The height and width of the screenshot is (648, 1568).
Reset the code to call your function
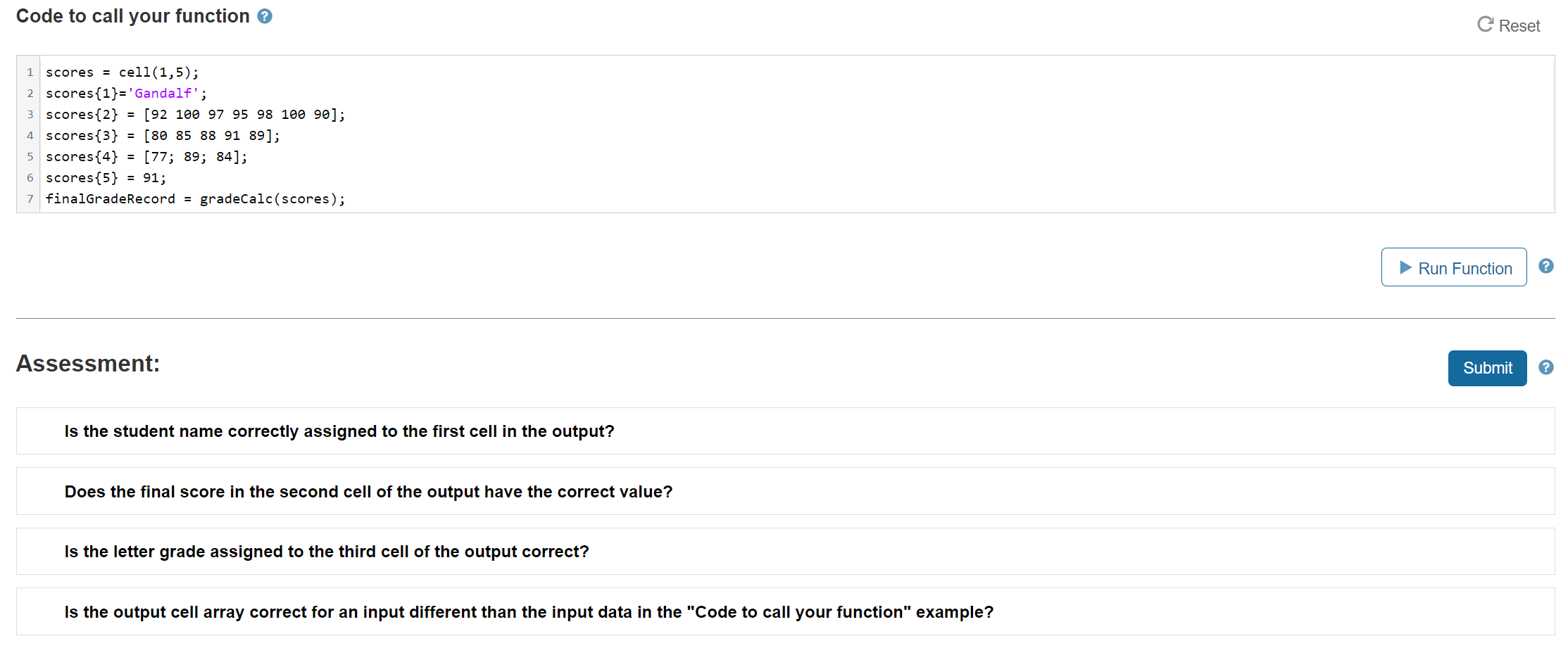pyautogui.click(x=1509, y=25)
